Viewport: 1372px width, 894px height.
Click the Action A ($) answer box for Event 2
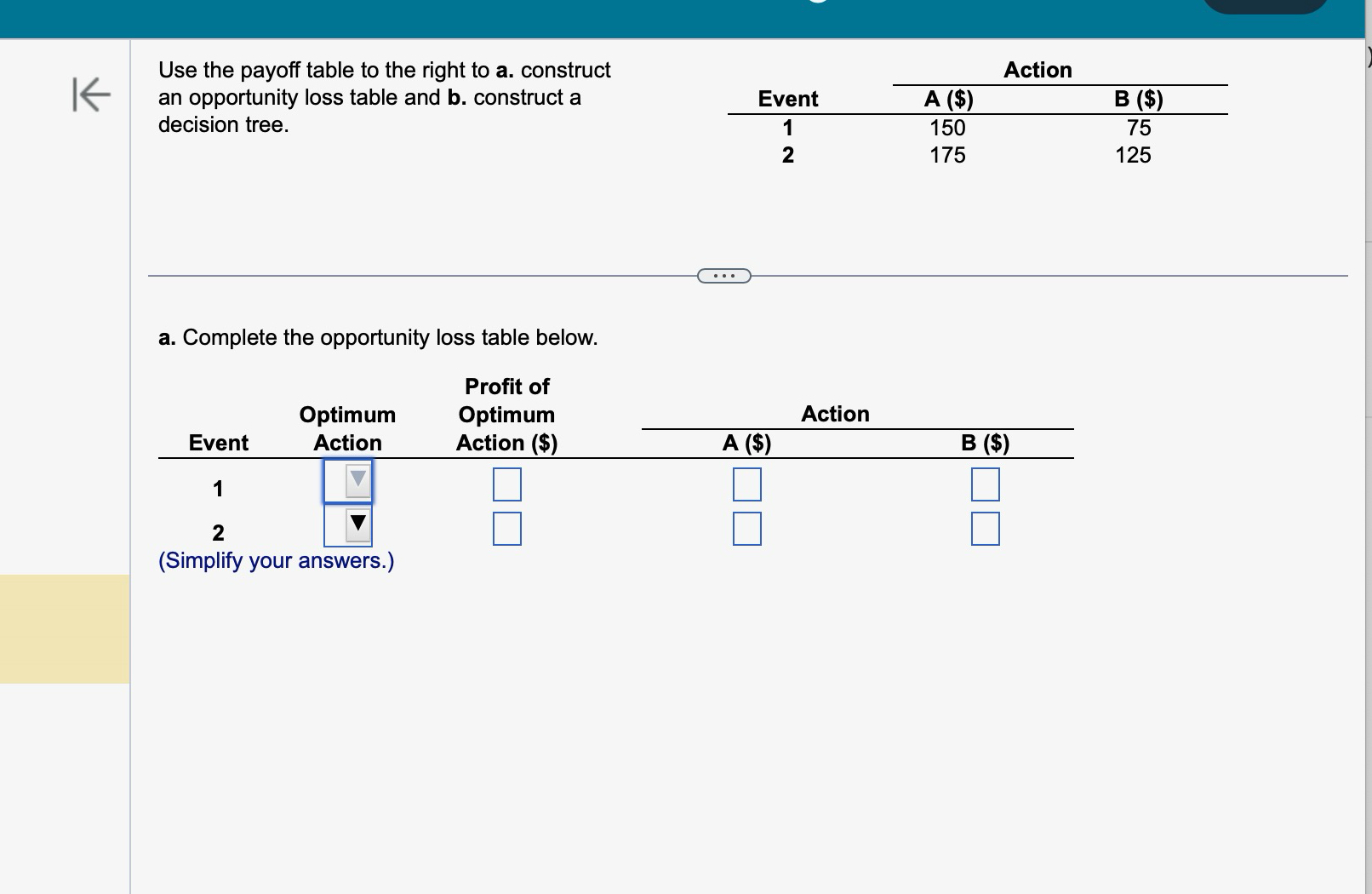(746, 528)
